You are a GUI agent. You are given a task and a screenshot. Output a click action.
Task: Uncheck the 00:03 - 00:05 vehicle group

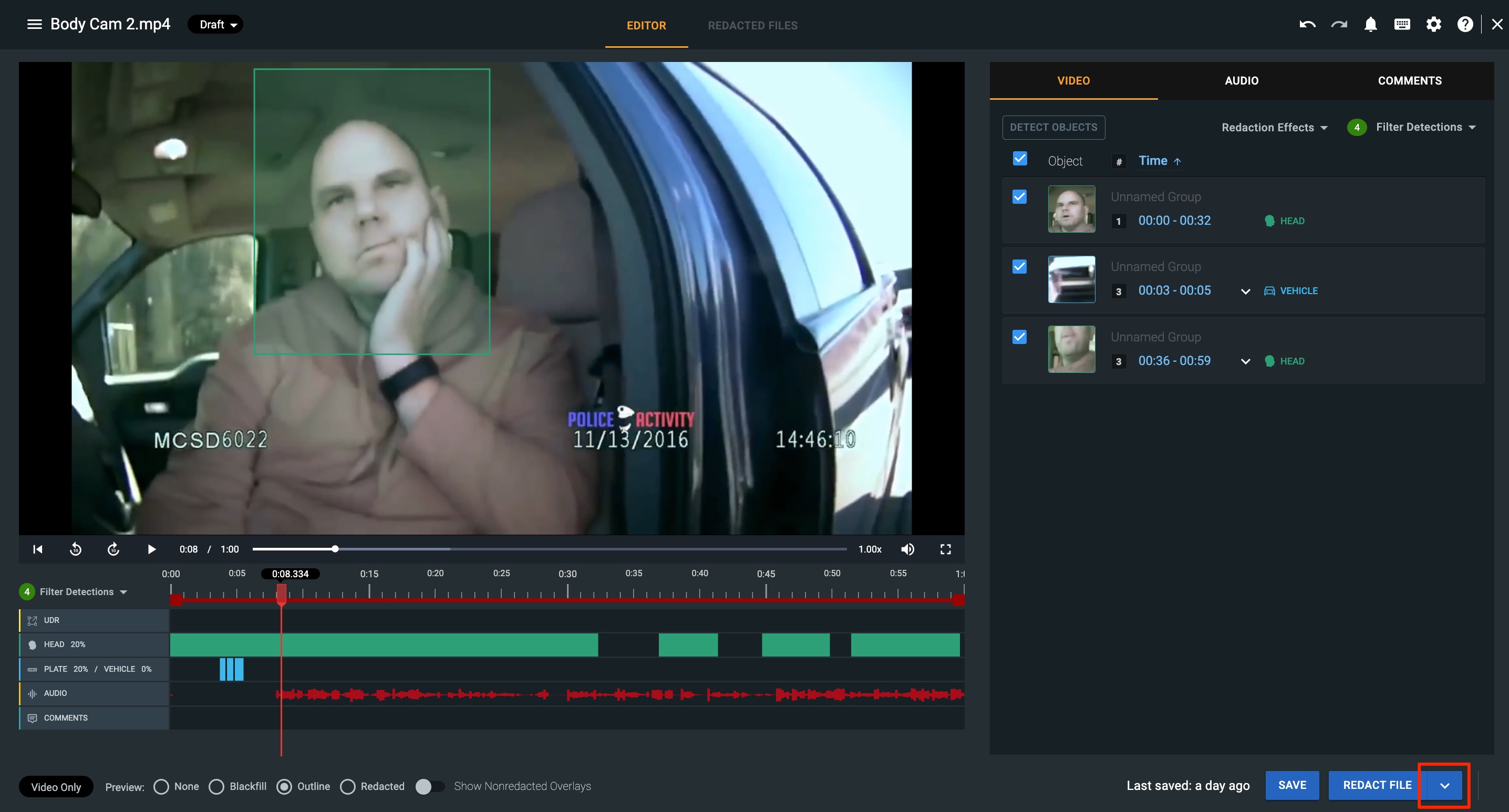point(1019,267)
